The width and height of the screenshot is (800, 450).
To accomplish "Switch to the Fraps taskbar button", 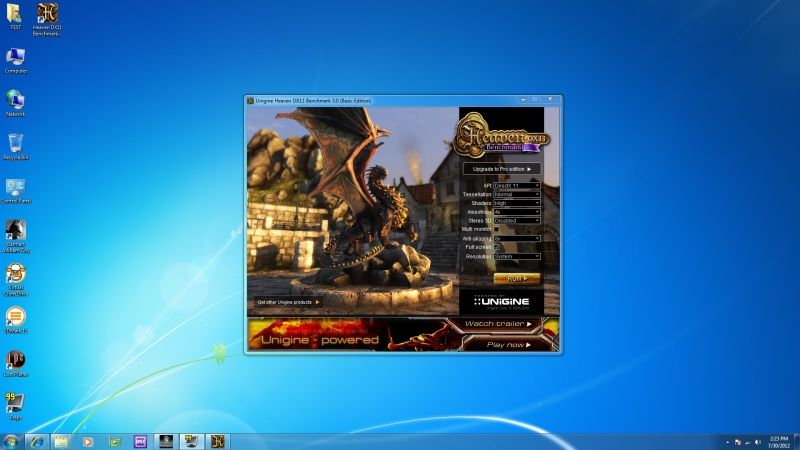I will (x=192, y=442).
